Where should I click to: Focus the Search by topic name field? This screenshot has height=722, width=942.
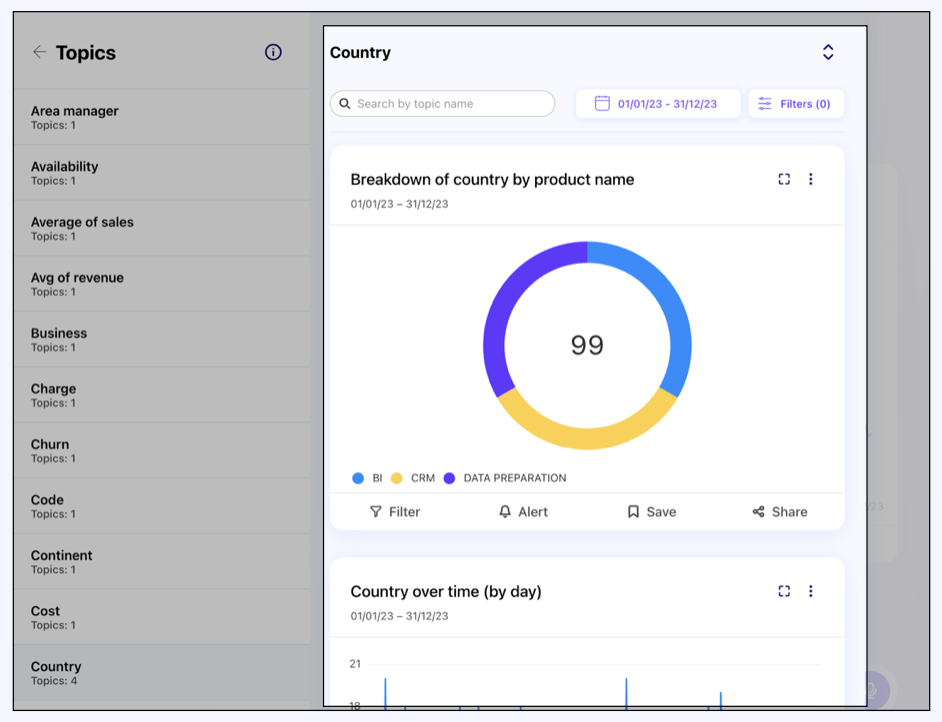coord(450,104)
